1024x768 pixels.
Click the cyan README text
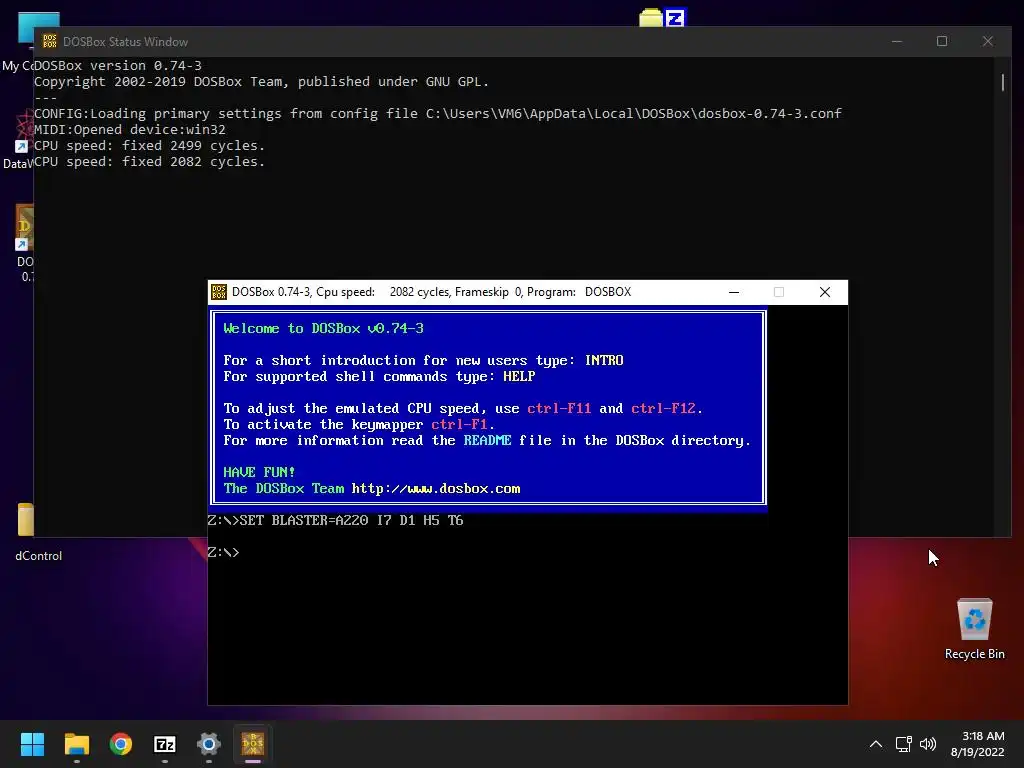point(487,441)
